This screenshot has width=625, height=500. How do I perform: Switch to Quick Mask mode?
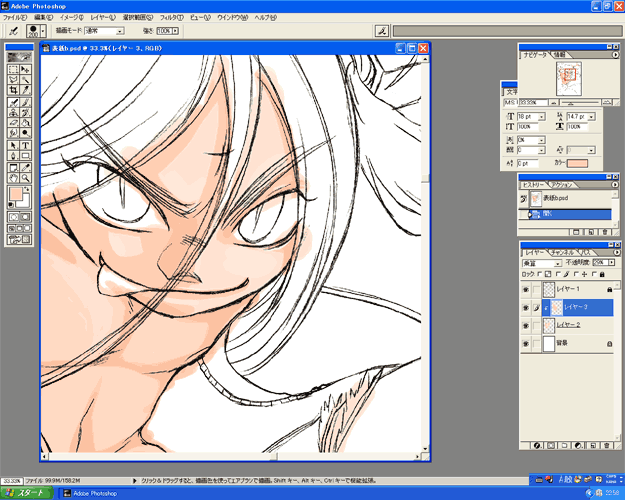pos(25,217)
